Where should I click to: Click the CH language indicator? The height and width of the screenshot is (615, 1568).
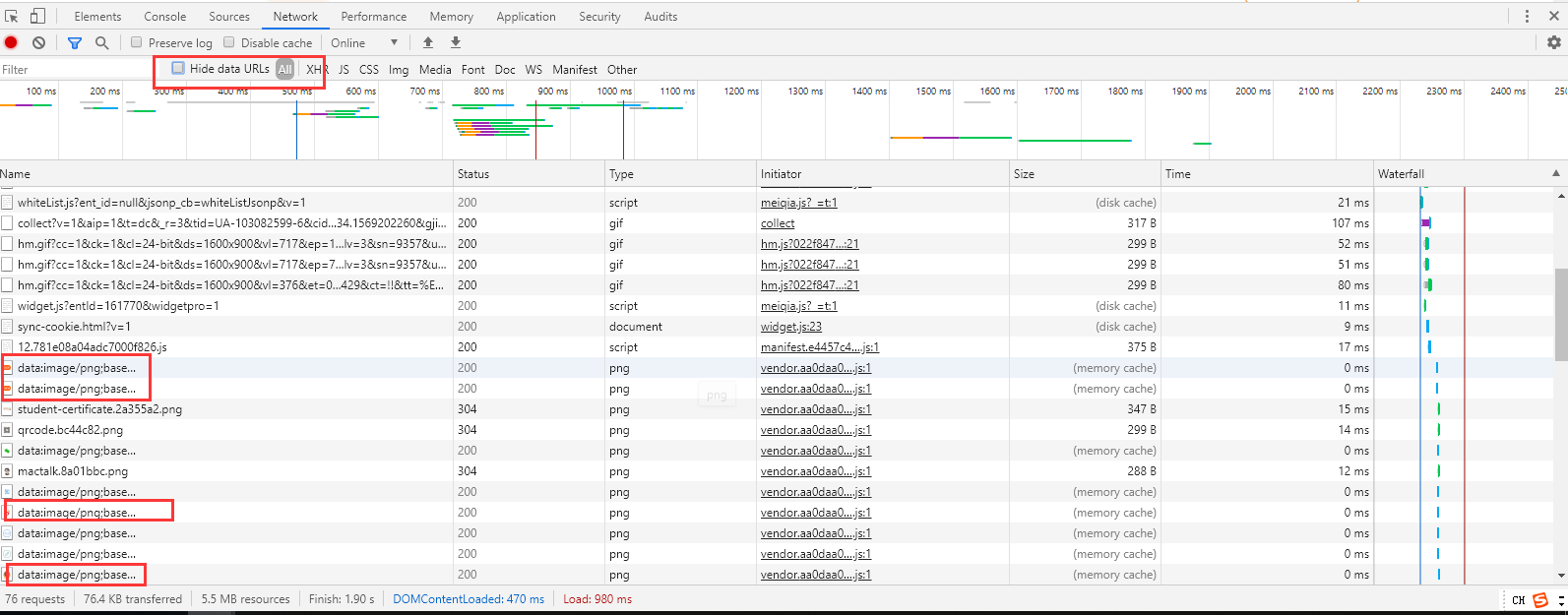pyautogui.click(x=1519, y=600)
